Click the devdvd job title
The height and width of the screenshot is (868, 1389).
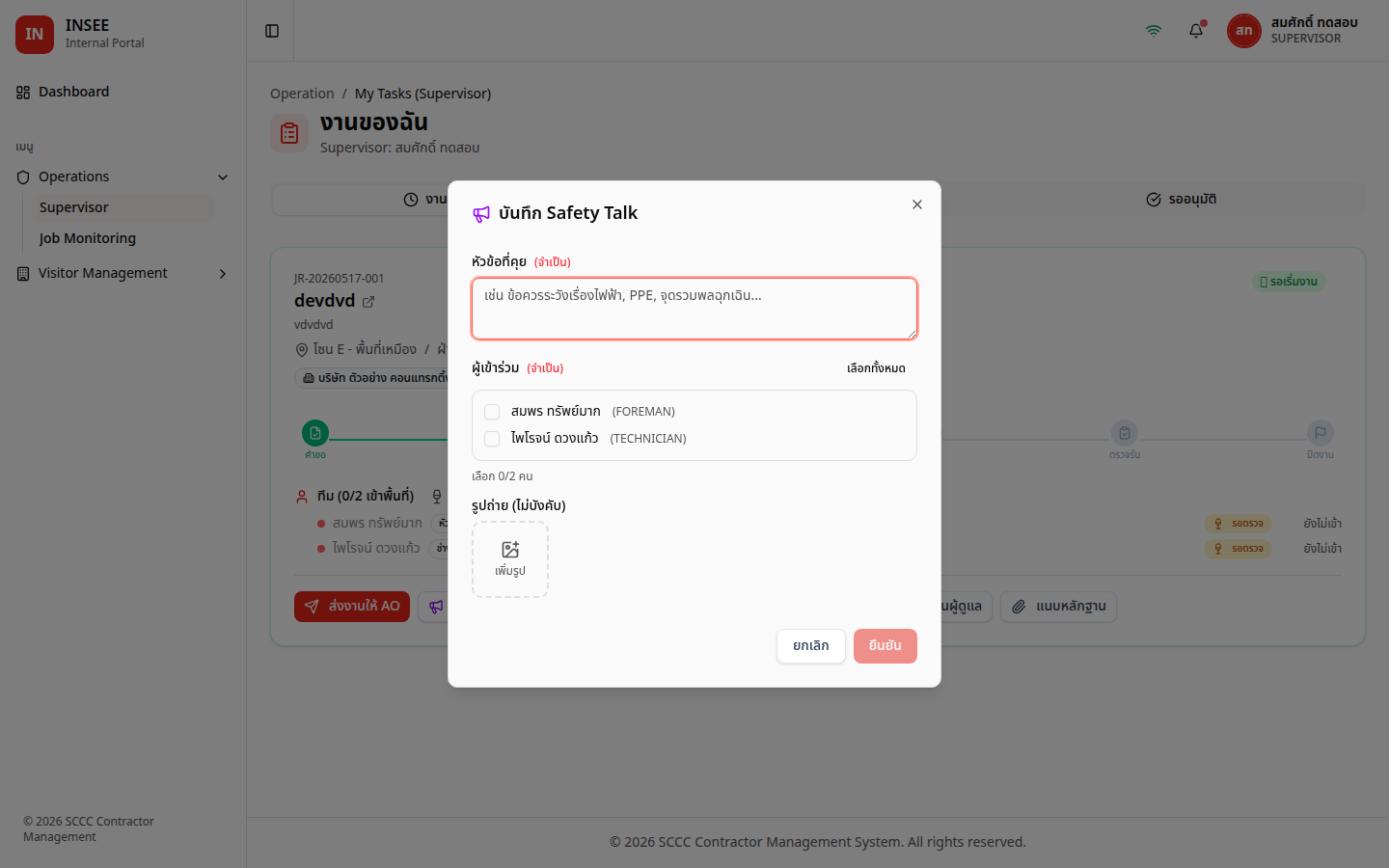pyautogui.click(x=324, y=301)
